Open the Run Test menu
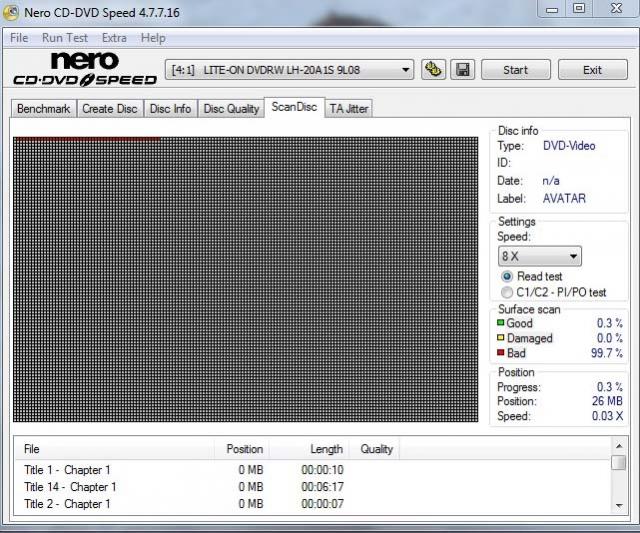Viewport: 640px width, 533px height. click(x=65, y=38)
